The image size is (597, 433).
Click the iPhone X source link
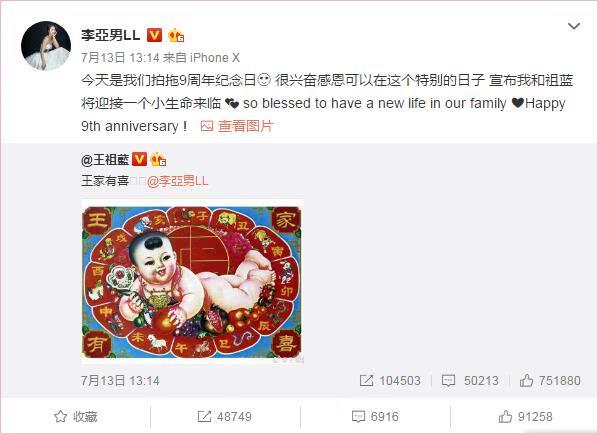point(215,58)
